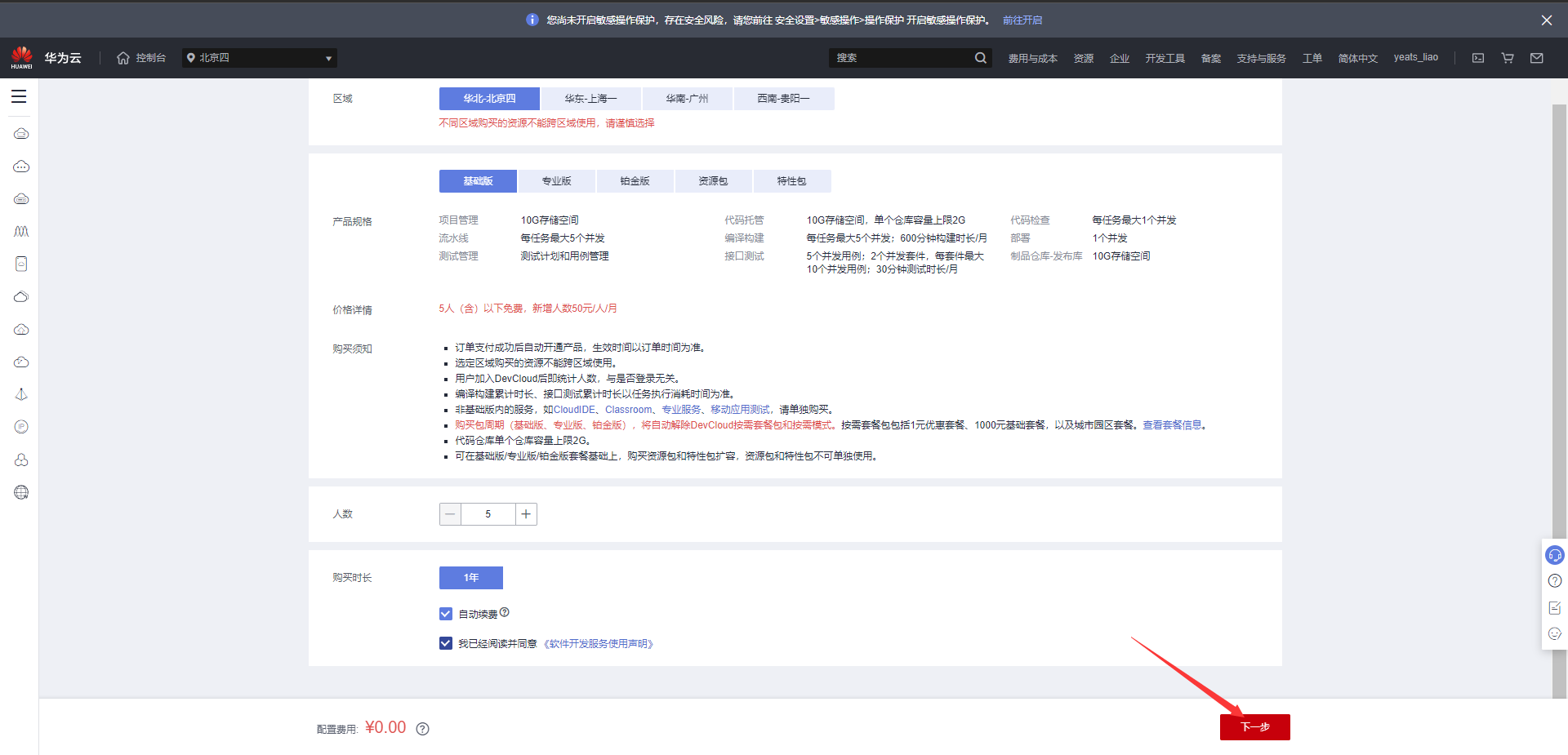The image size is (1568, 755).
Task: Click the IP circle sidebar icon
Action: tap(21, 427)
